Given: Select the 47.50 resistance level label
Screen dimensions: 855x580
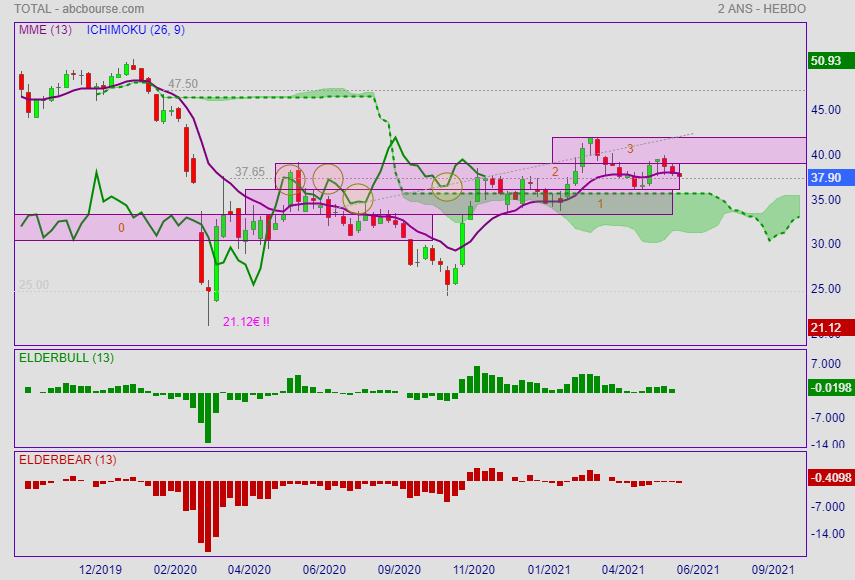Looking at the screenshot, I should [183, 84].
